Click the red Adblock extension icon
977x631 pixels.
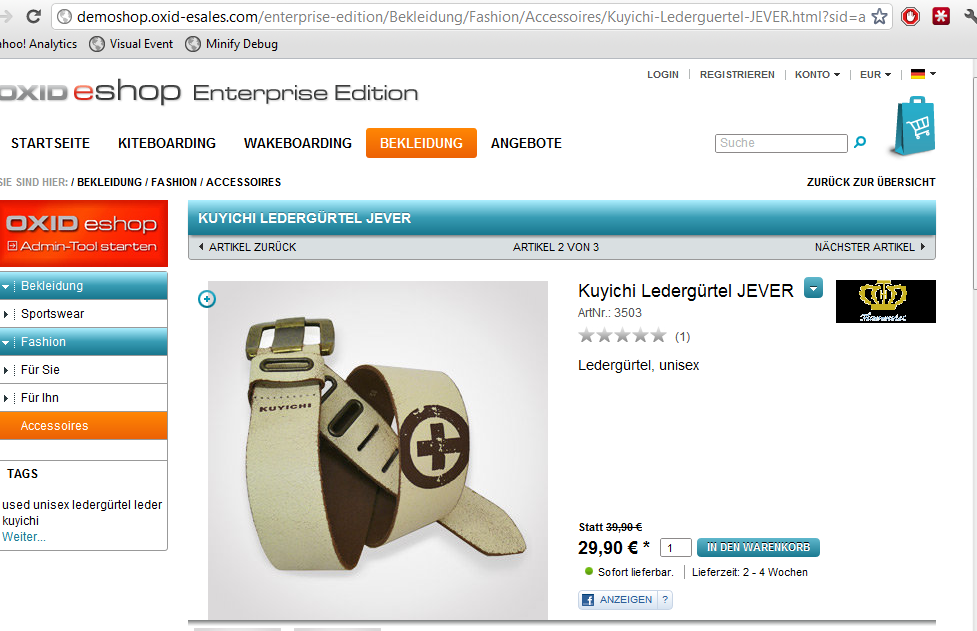(x=910, y=16)
